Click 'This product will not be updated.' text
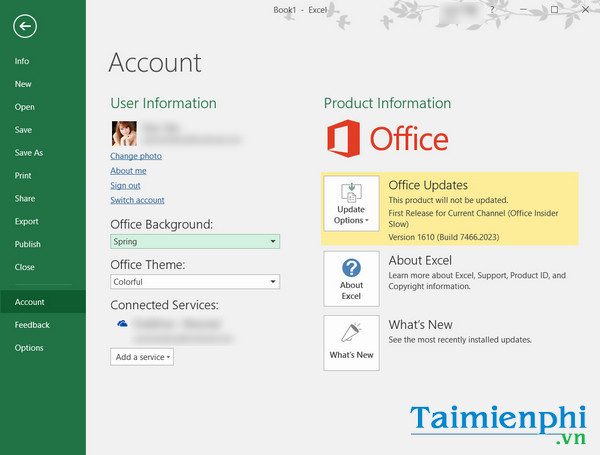The height and width of the screenshot is (455, 600). click(448, 200)
